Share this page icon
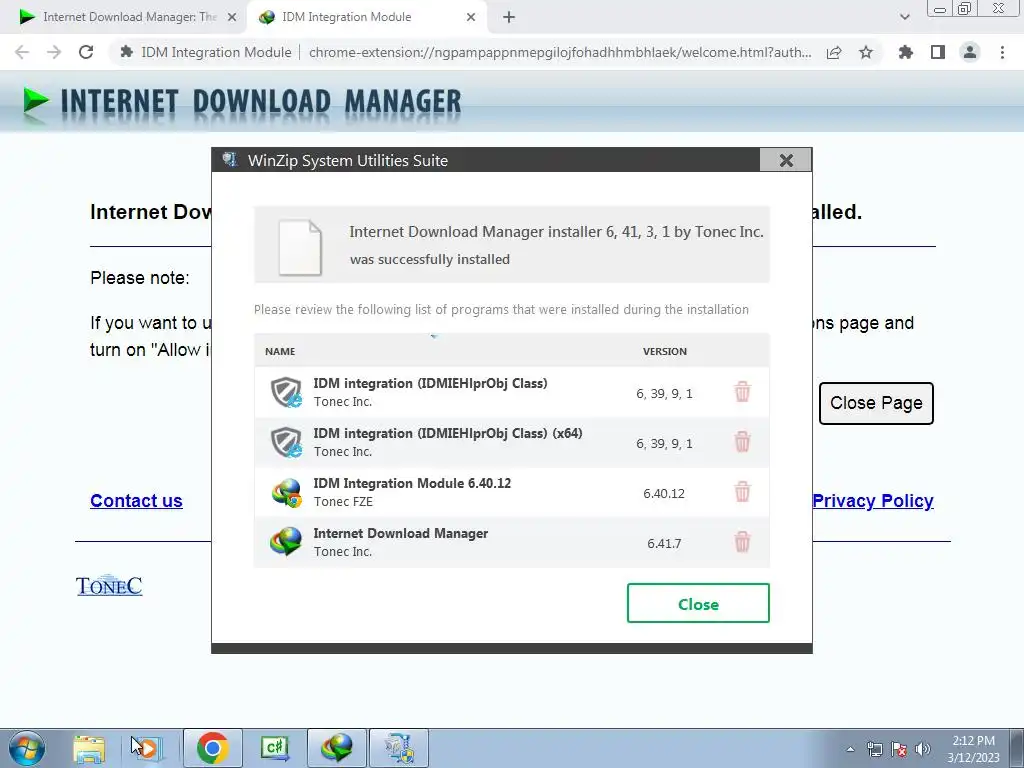Screen dimensions: 1024x768 (834, 52)
